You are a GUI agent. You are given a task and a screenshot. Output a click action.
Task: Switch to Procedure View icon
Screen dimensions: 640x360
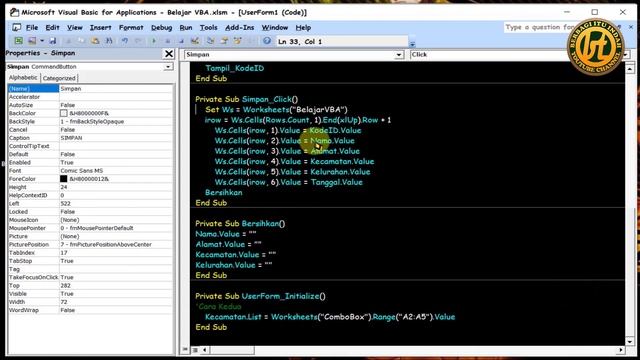pos(186,350)
